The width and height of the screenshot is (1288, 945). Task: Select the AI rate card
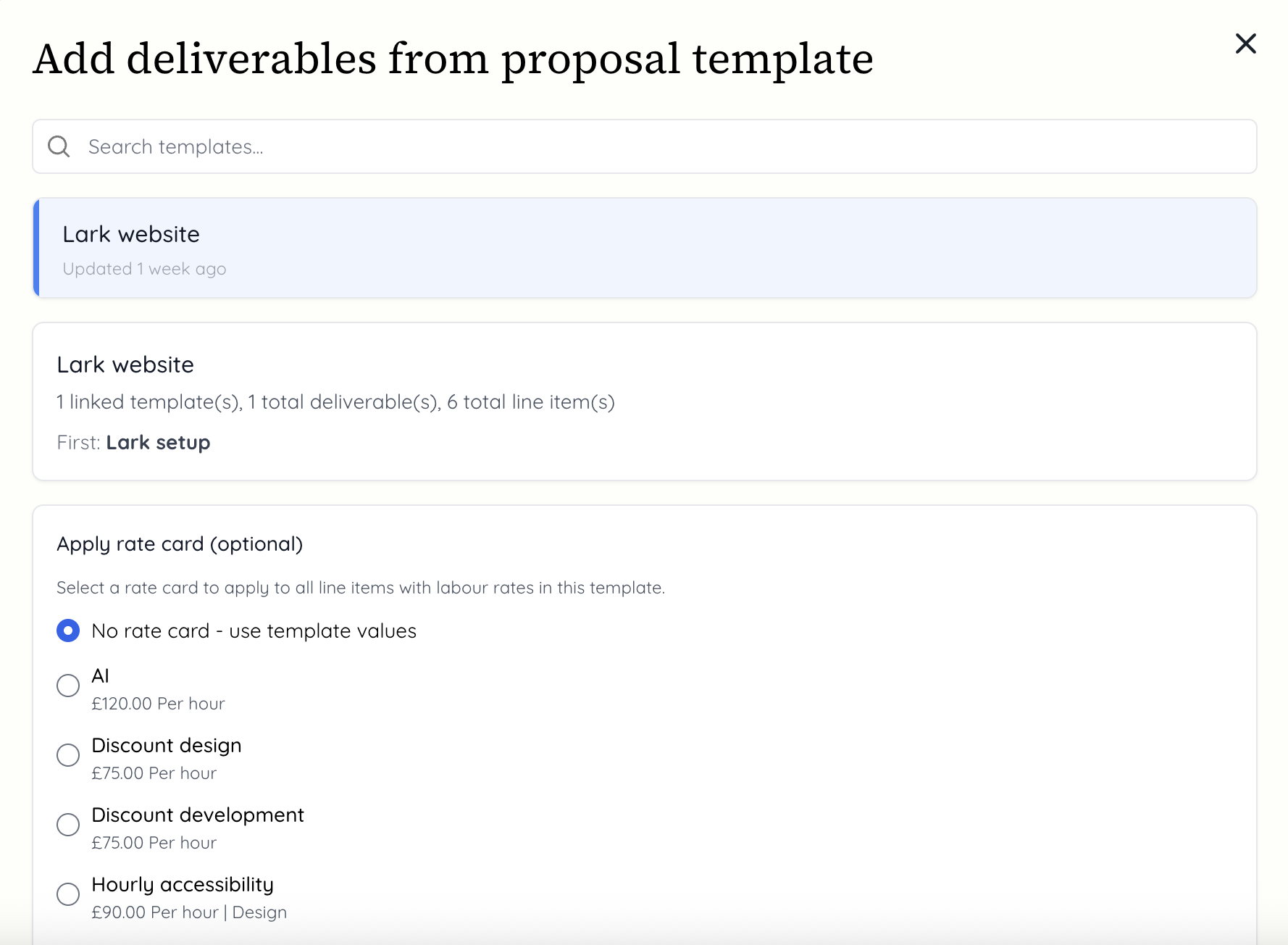coord(68,686)
